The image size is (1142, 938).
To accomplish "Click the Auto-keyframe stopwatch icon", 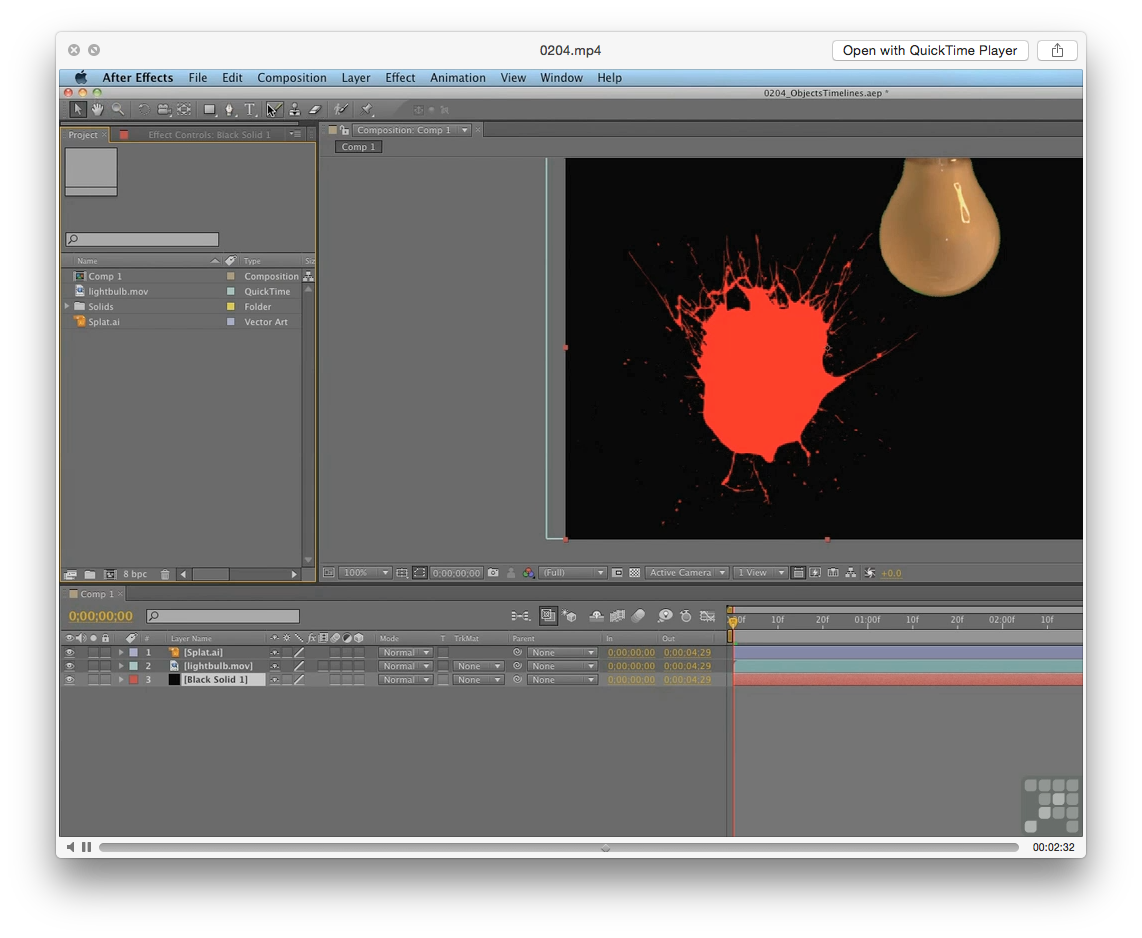I will click(x=686, y=616).
